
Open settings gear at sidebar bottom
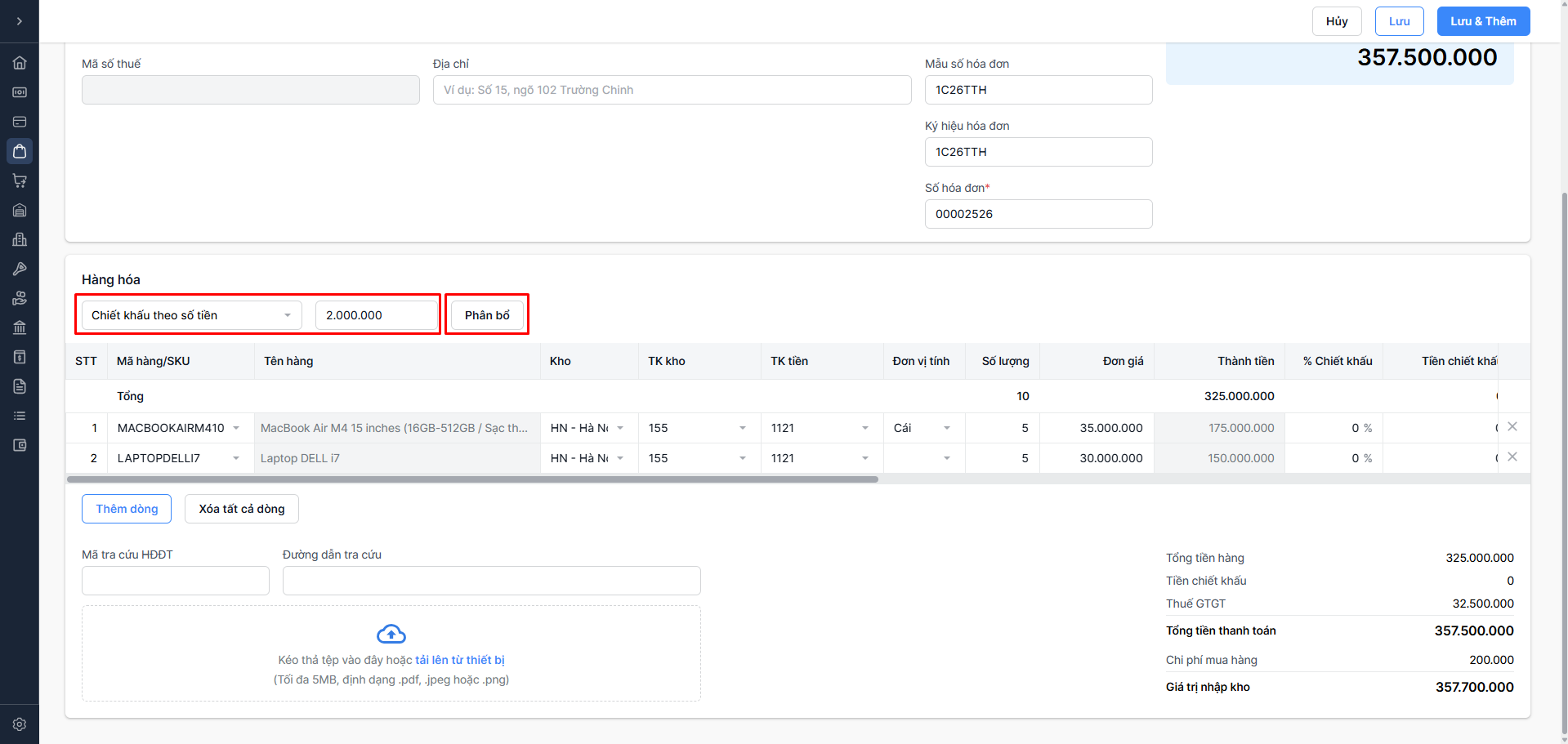click(x=20, y=724)
